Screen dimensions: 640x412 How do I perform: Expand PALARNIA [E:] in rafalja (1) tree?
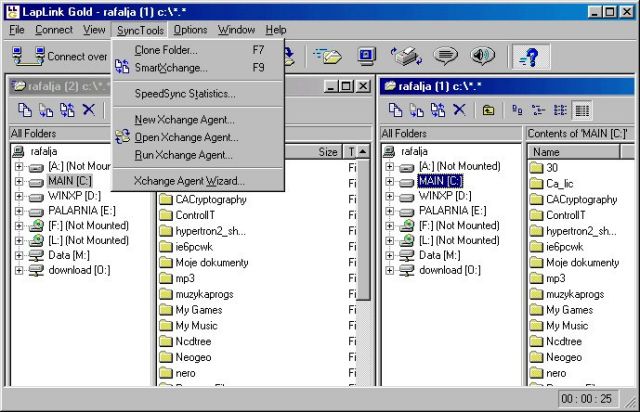pyautogui.click(x=389, y=211)
